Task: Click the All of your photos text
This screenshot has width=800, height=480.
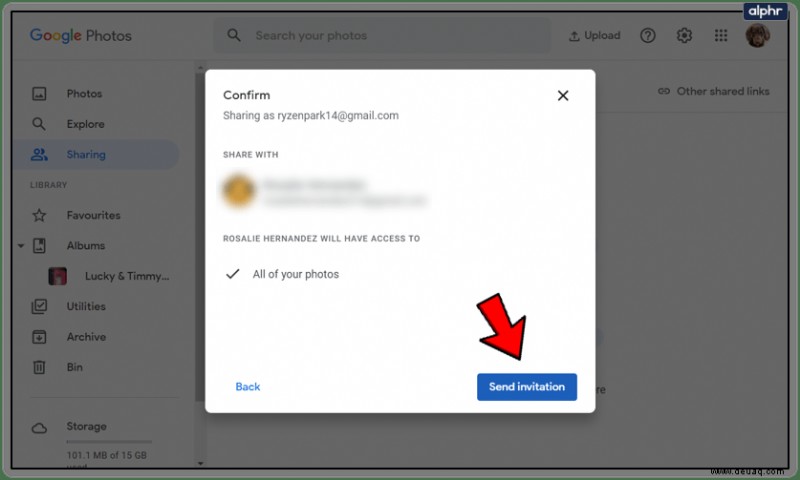Action: point(295,274)
